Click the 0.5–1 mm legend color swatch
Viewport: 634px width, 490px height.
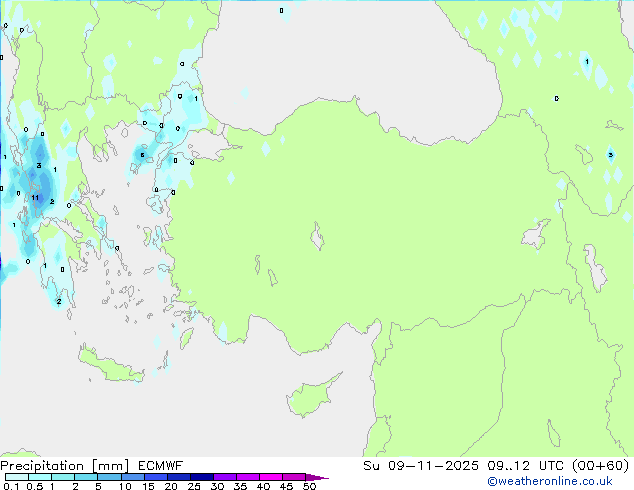[40, 477]
